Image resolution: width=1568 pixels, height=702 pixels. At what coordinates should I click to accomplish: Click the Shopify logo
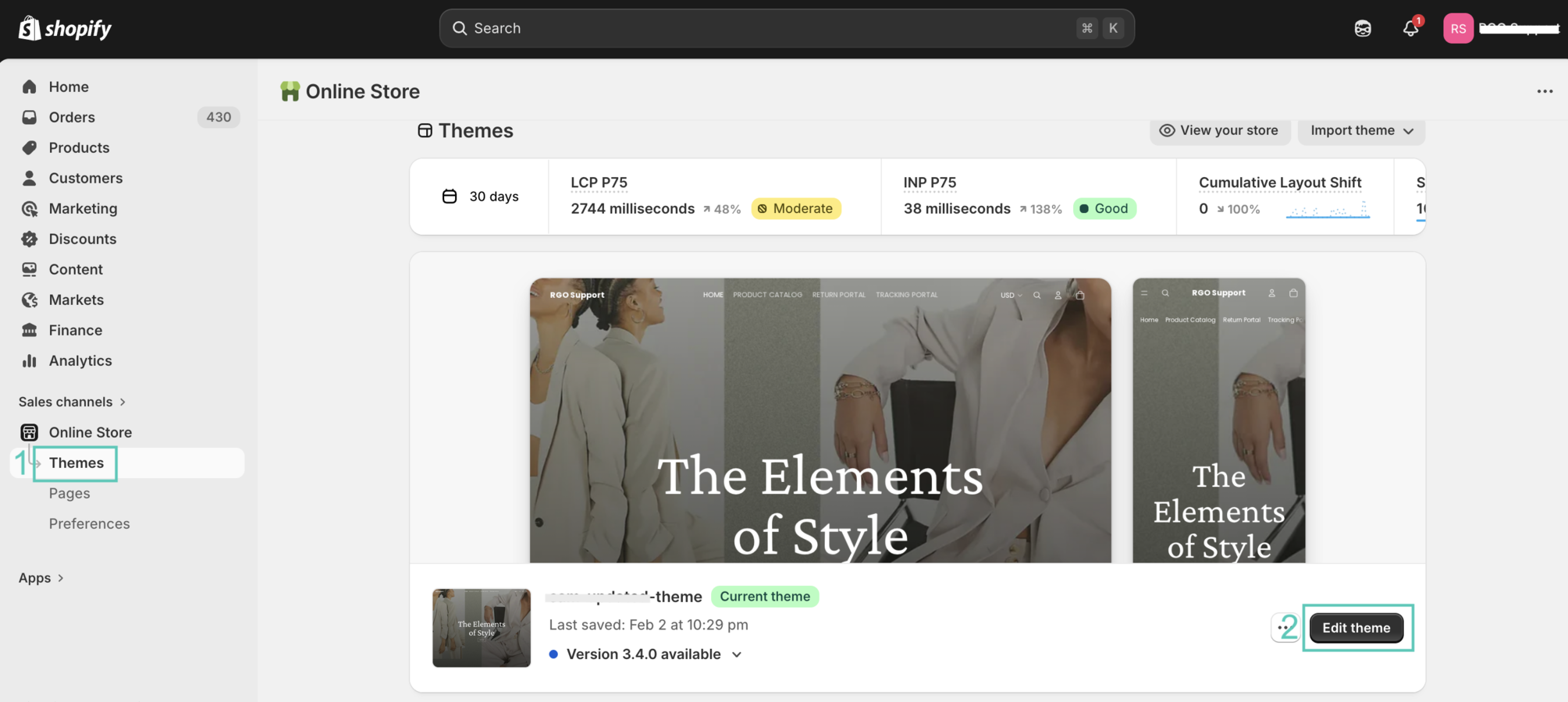(66, 28)
